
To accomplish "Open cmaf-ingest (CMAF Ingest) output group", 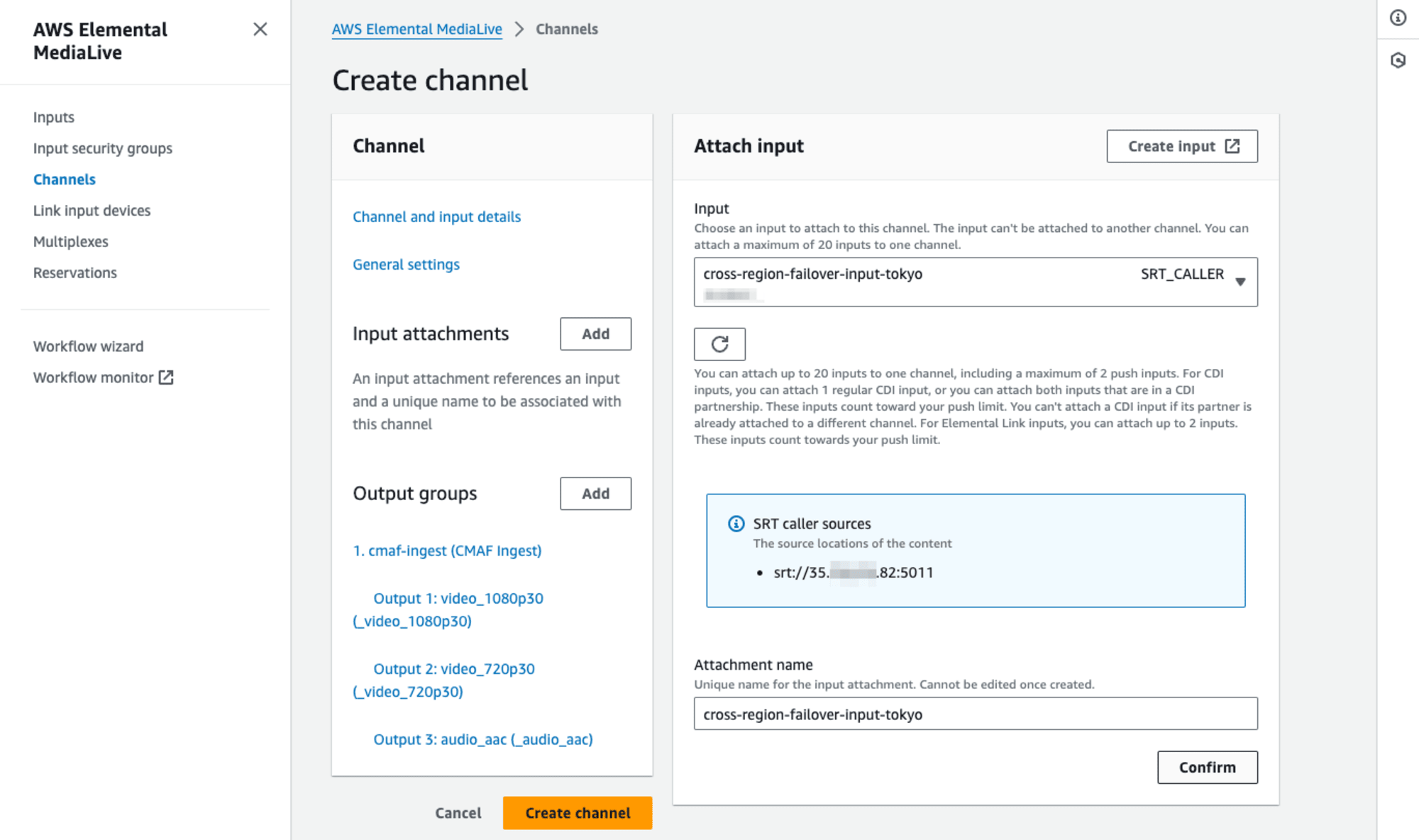I will [448, 551].
